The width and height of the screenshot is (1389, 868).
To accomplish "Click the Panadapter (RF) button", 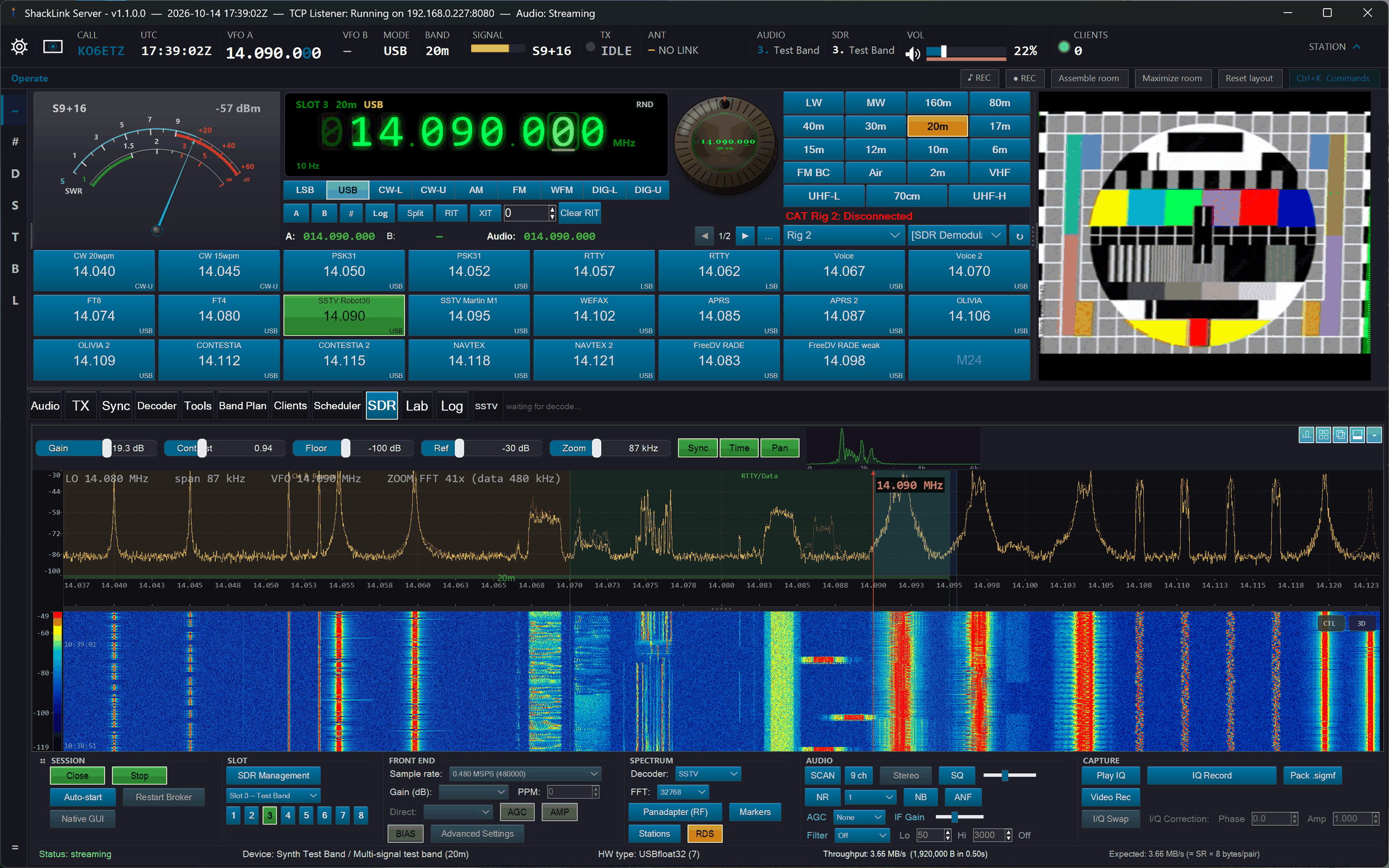I will (x=674, y=812).
